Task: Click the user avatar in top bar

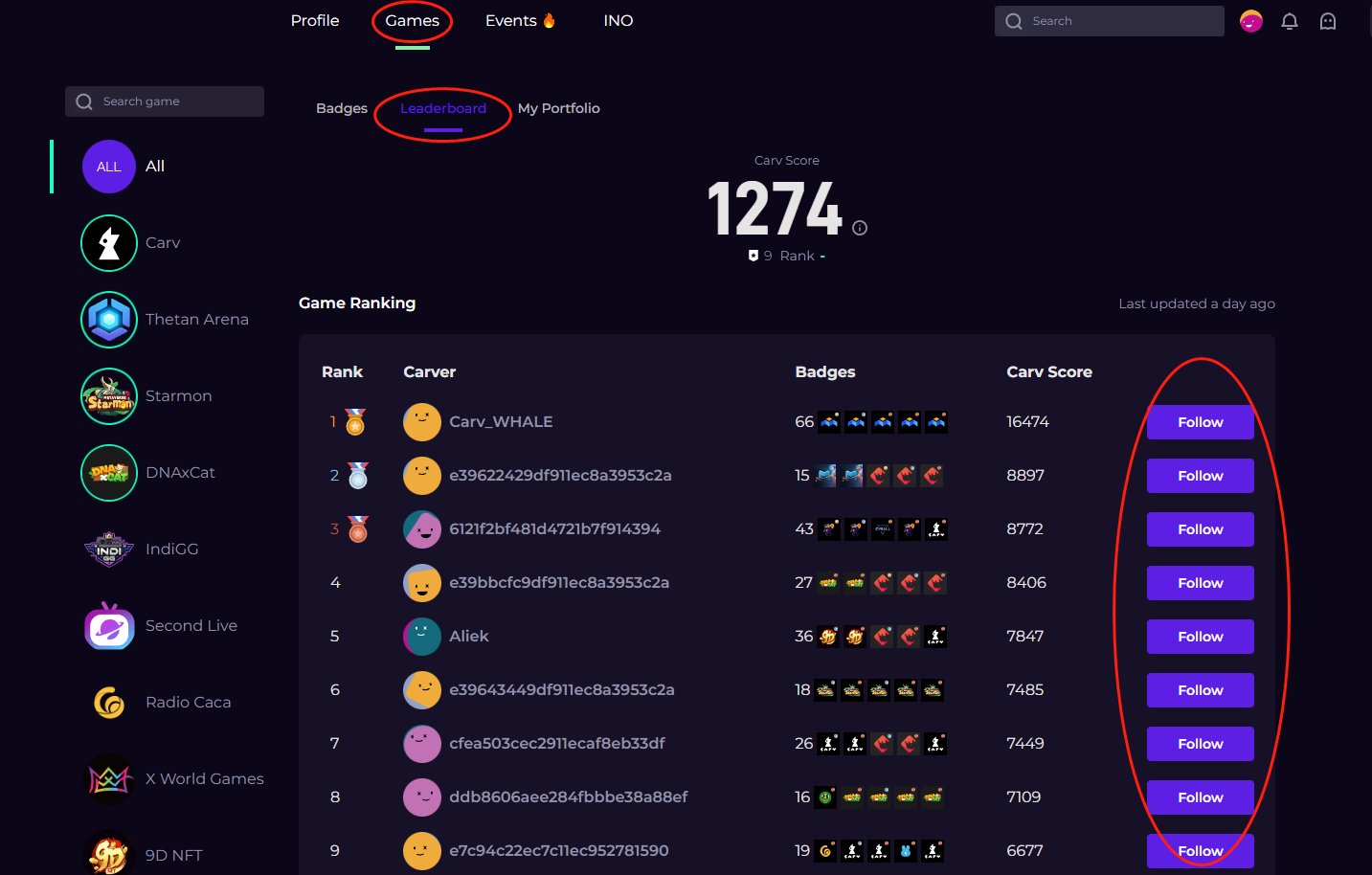Action: click(1251, 21)
